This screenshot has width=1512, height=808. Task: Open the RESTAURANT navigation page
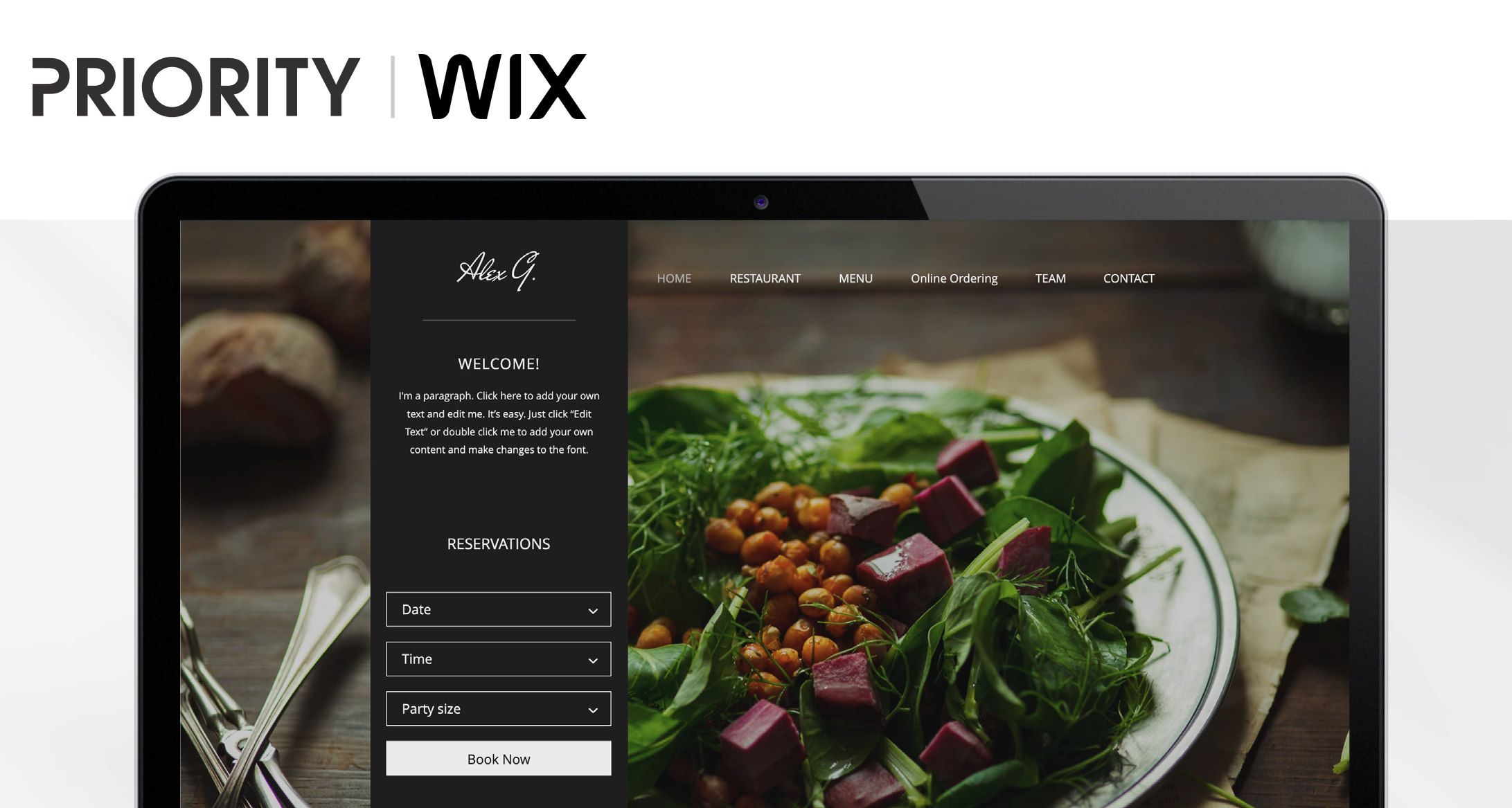point(765,279)
